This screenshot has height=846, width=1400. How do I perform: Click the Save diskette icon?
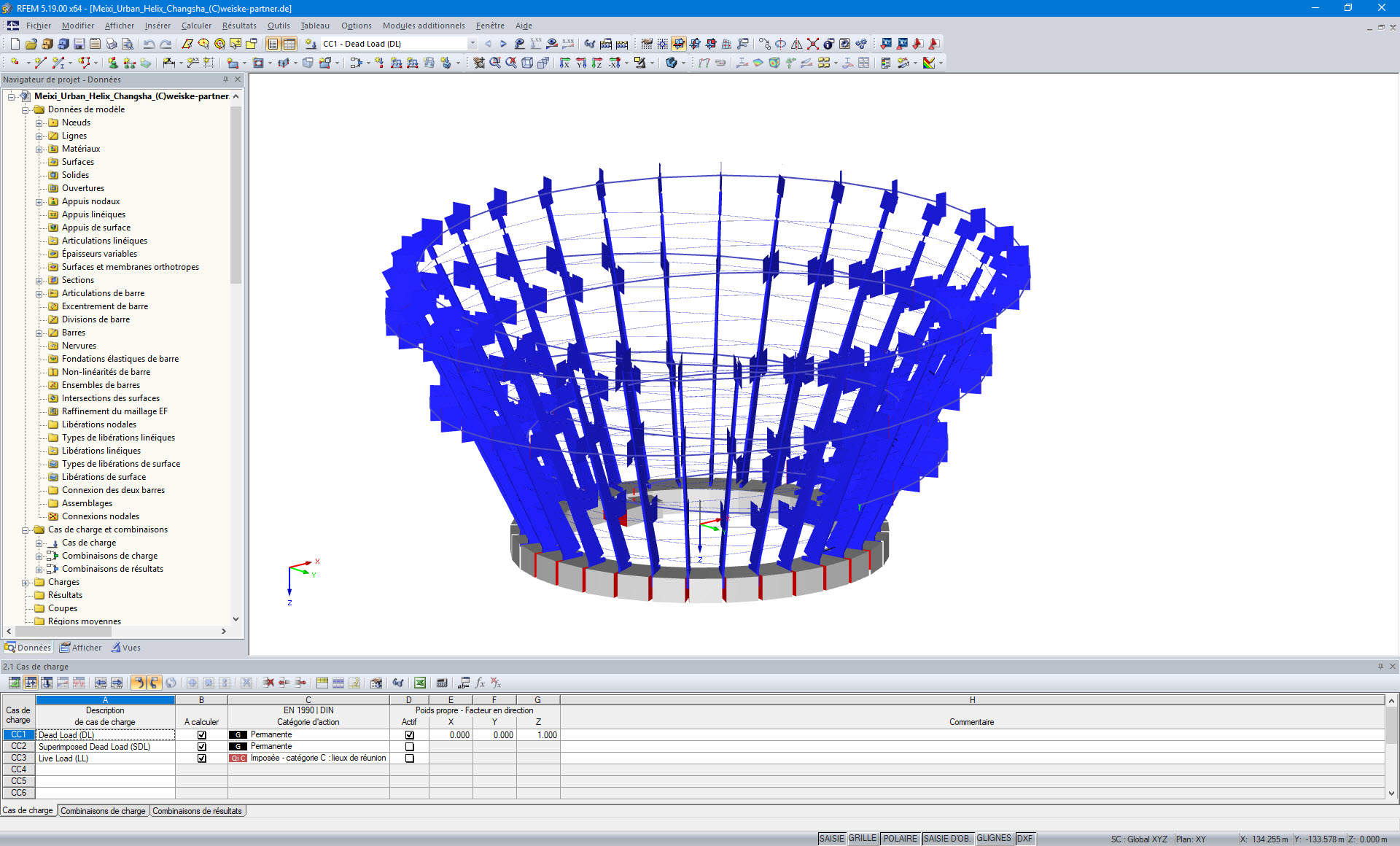[x=79, y=44]
